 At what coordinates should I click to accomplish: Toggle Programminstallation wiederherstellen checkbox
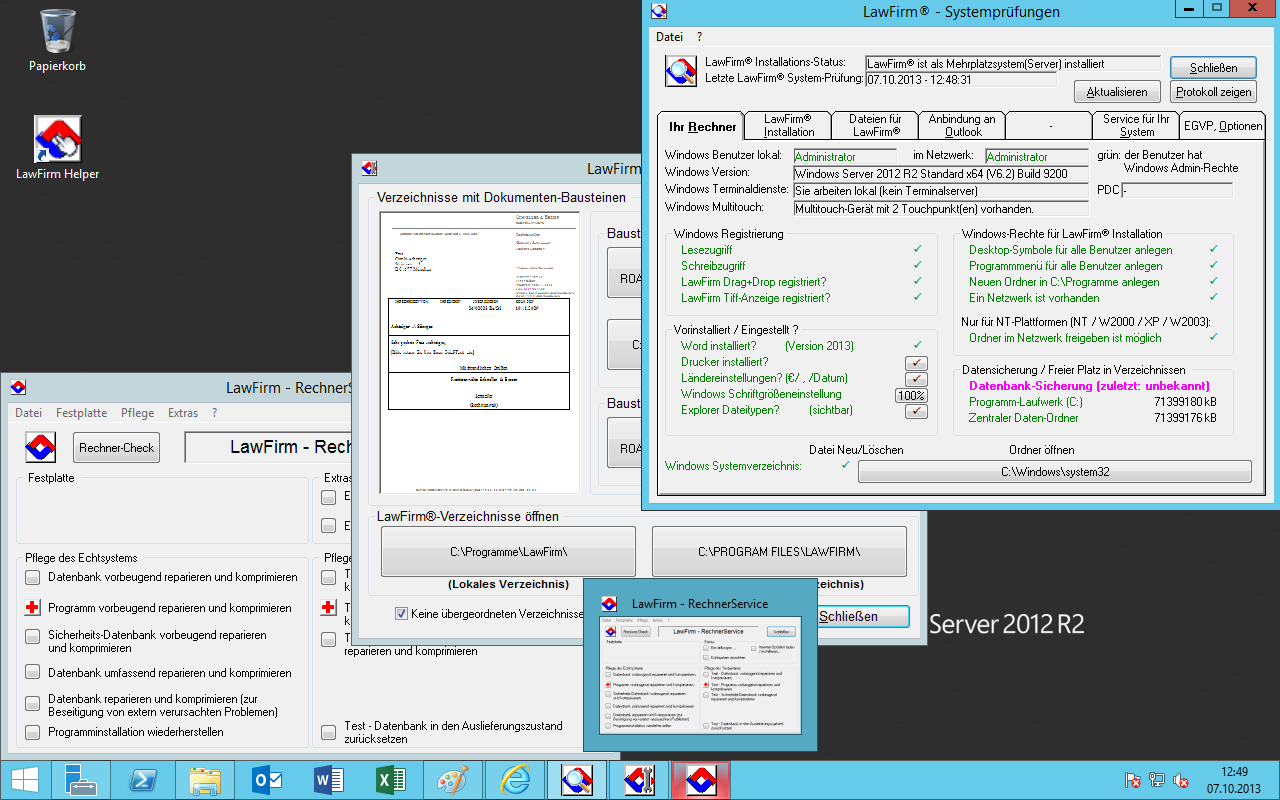[x=33, y=732]
